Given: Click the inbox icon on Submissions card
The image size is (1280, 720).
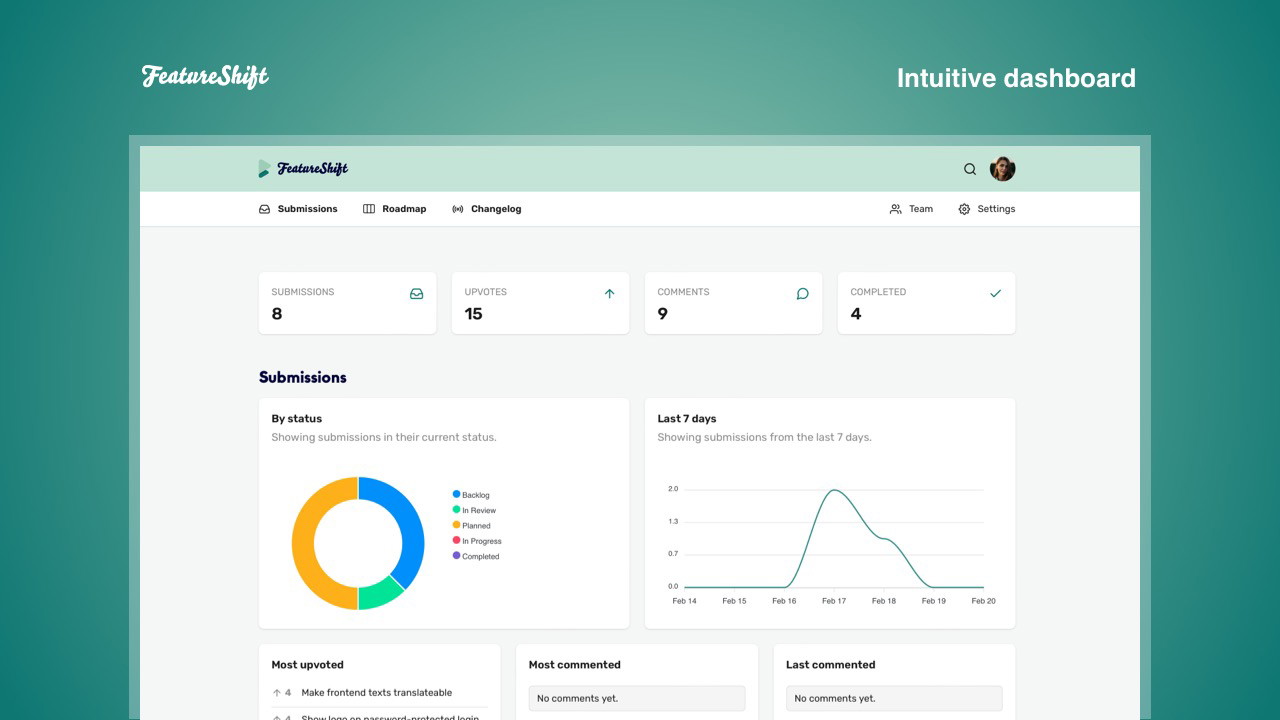Looking at the screenshot, I should [x=416, y=294].
